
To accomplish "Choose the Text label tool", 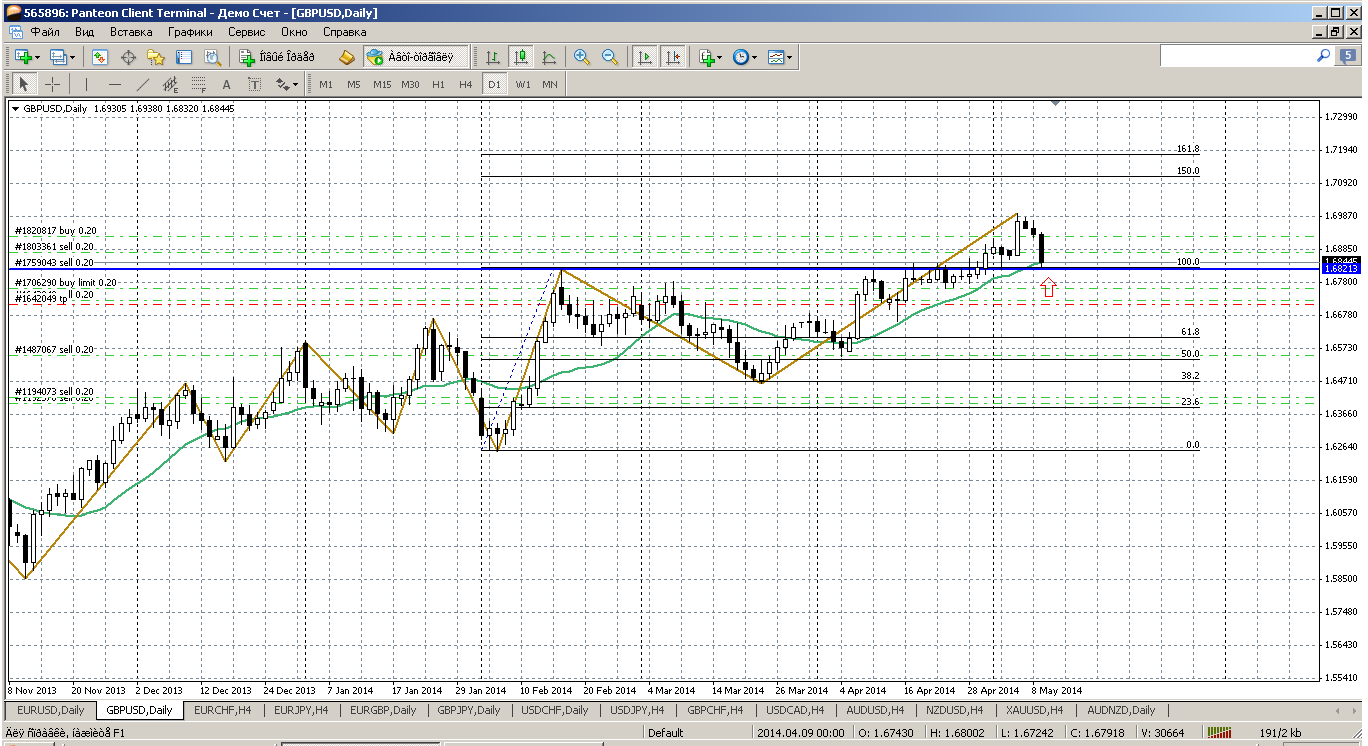I will [227, 85].
